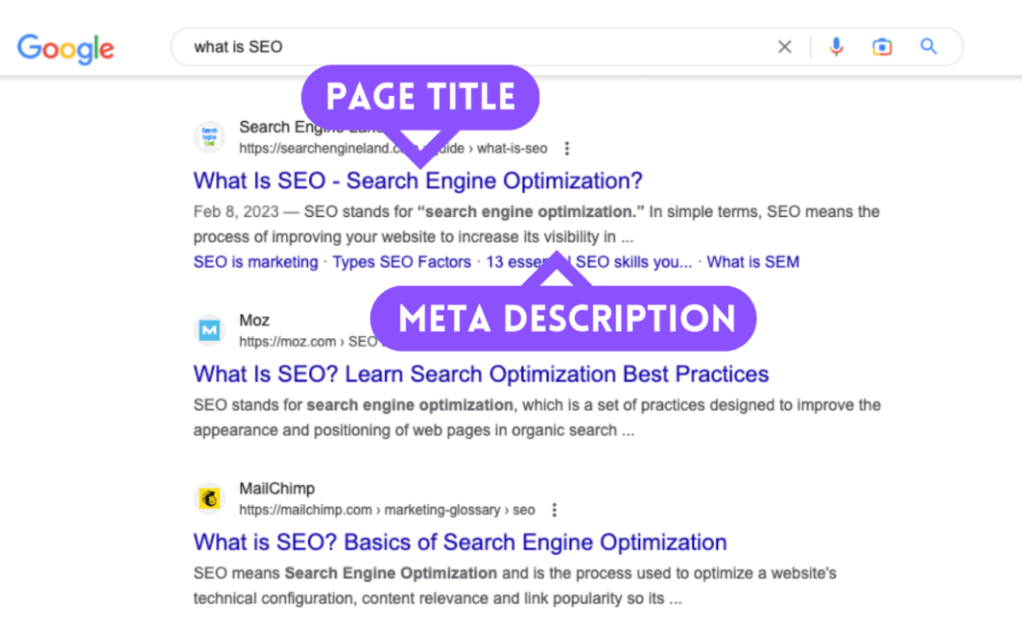This screenshot has width=1024, height=628.
Task: Open more options for MailChimp result
Action: [x=555, y=510]
